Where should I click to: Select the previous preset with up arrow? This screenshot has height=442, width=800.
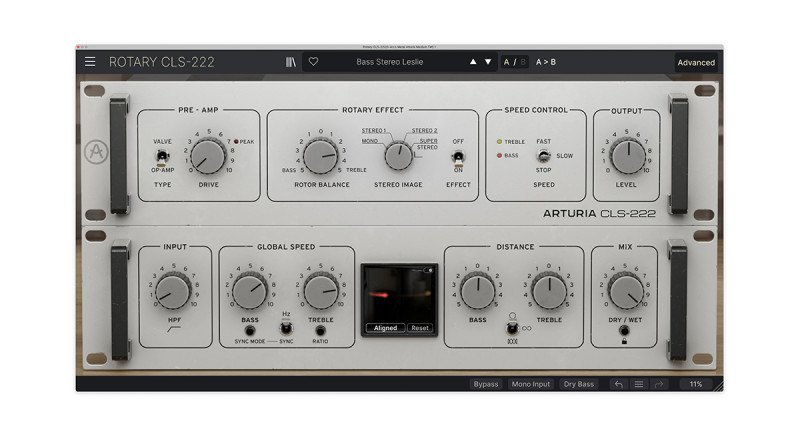click(x=473, y=62)
